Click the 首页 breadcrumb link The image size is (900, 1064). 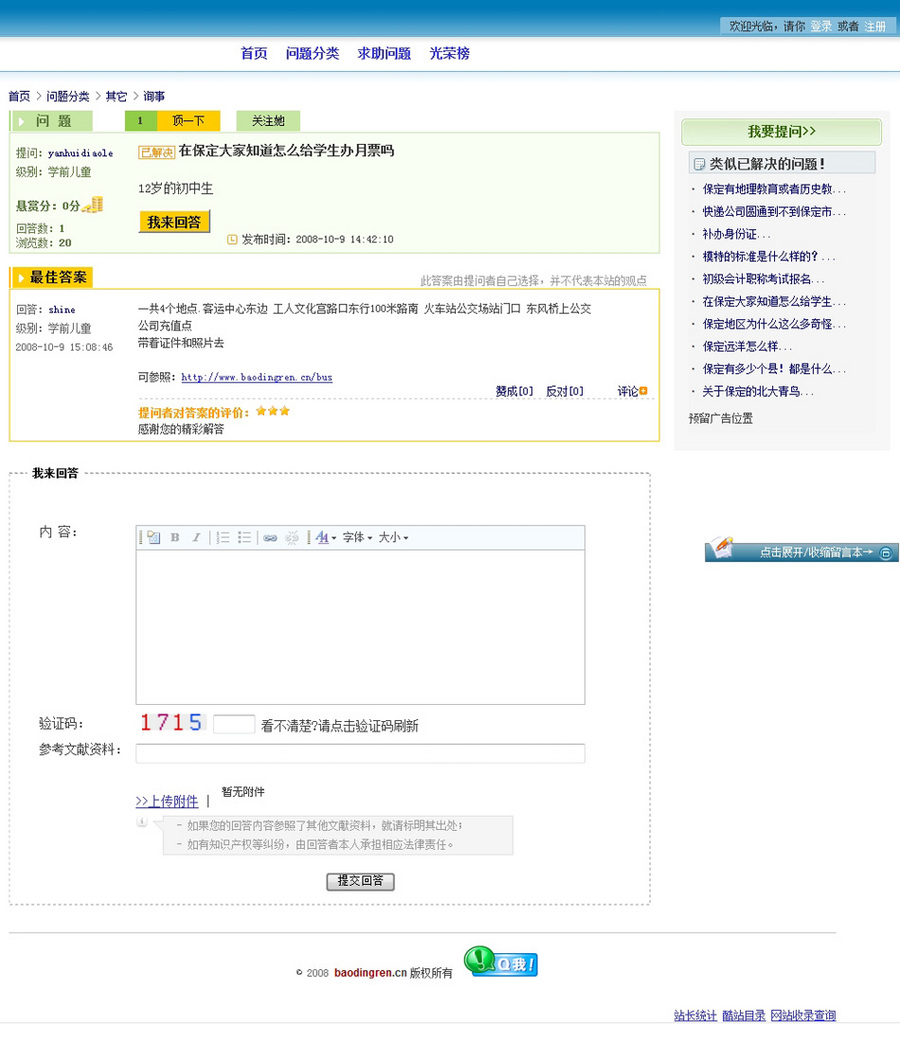(19, 96)
